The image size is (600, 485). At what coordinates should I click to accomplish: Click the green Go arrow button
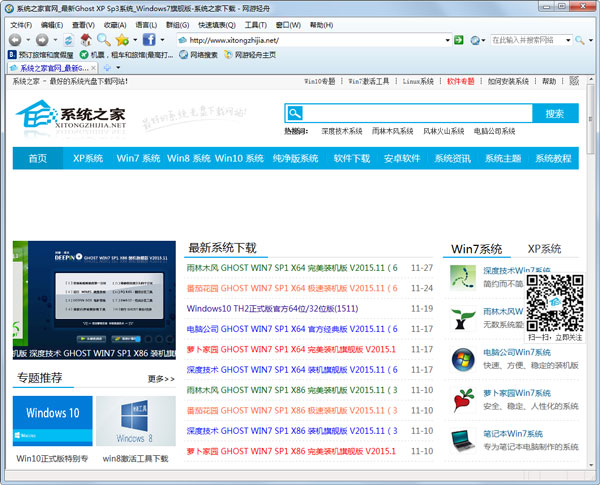[458, 40]
